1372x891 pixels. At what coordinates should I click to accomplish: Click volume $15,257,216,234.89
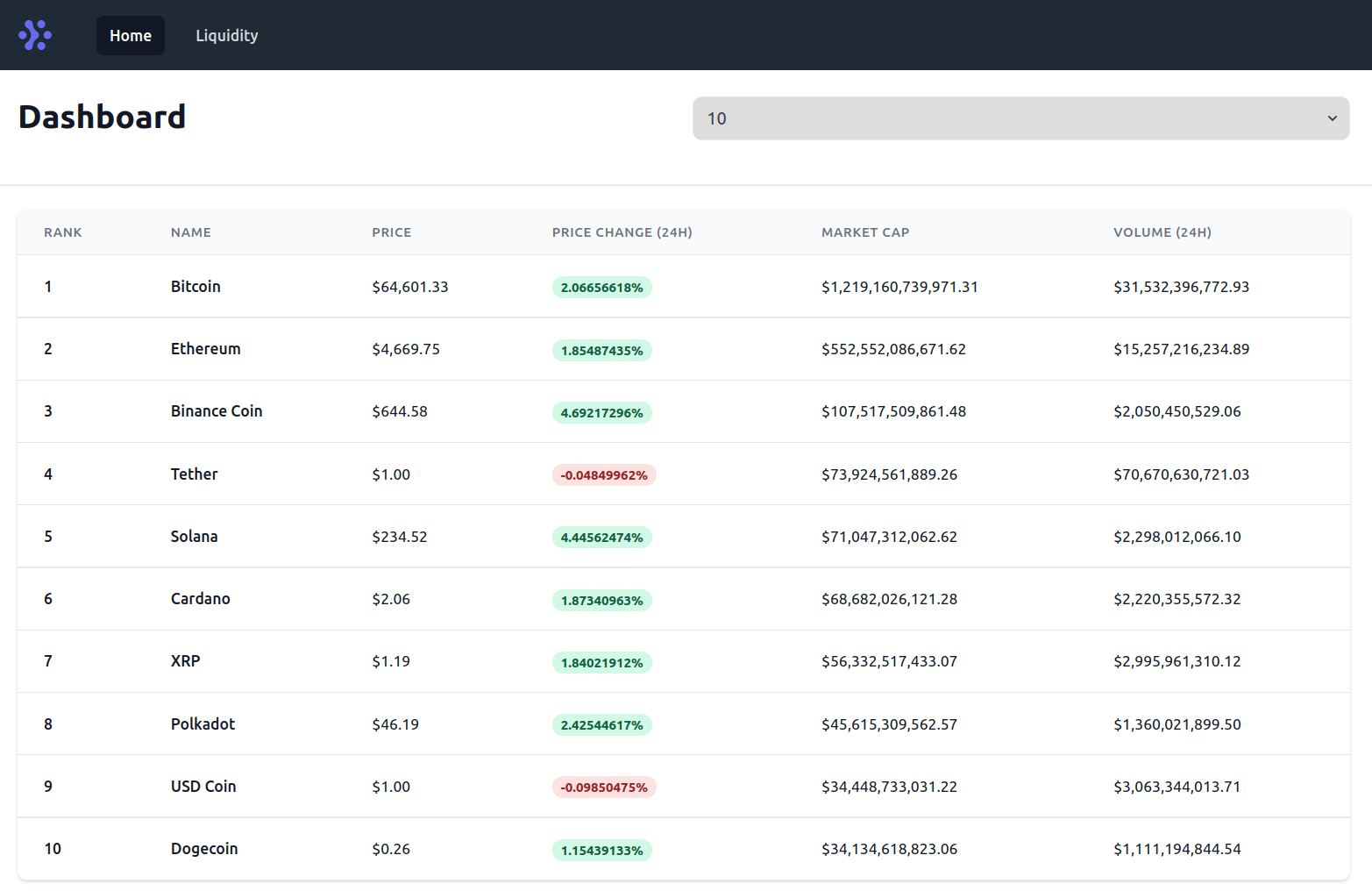click(1181, 349)
